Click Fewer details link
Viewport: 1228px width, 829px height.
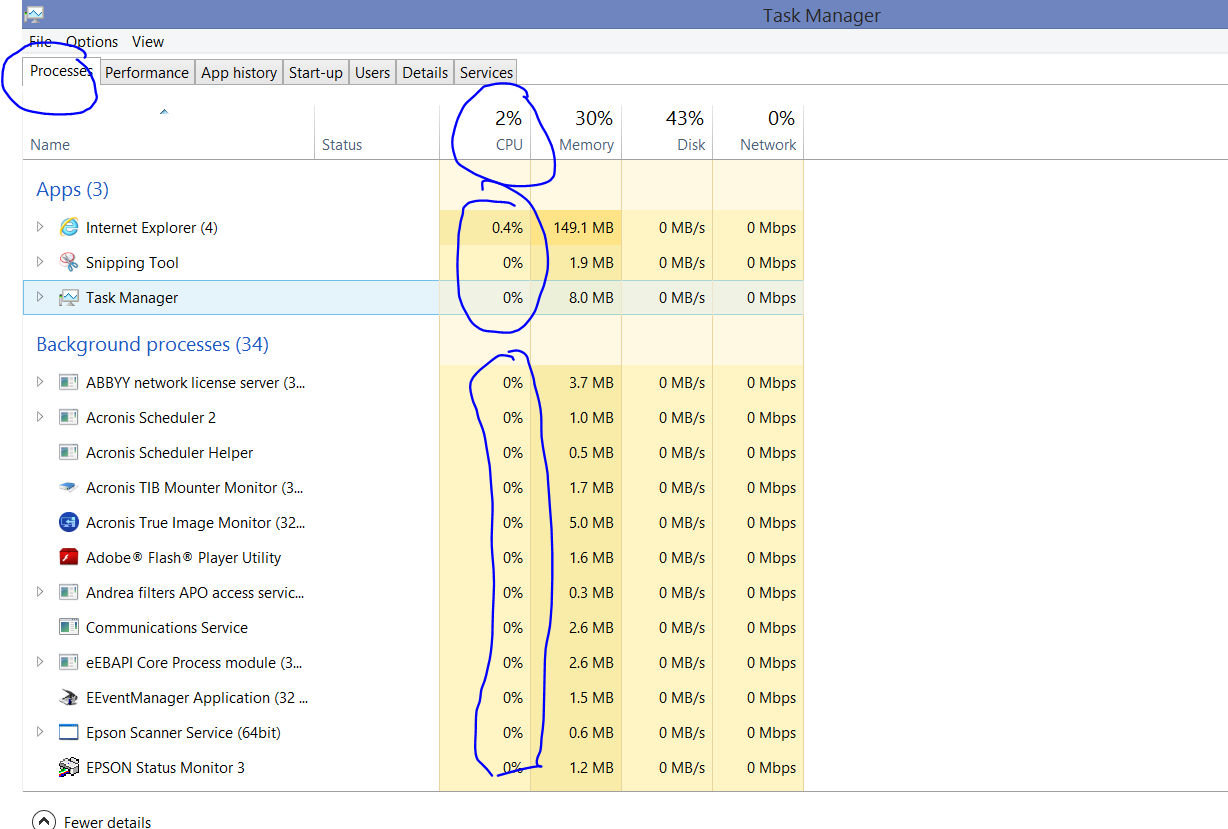(107, 822)
